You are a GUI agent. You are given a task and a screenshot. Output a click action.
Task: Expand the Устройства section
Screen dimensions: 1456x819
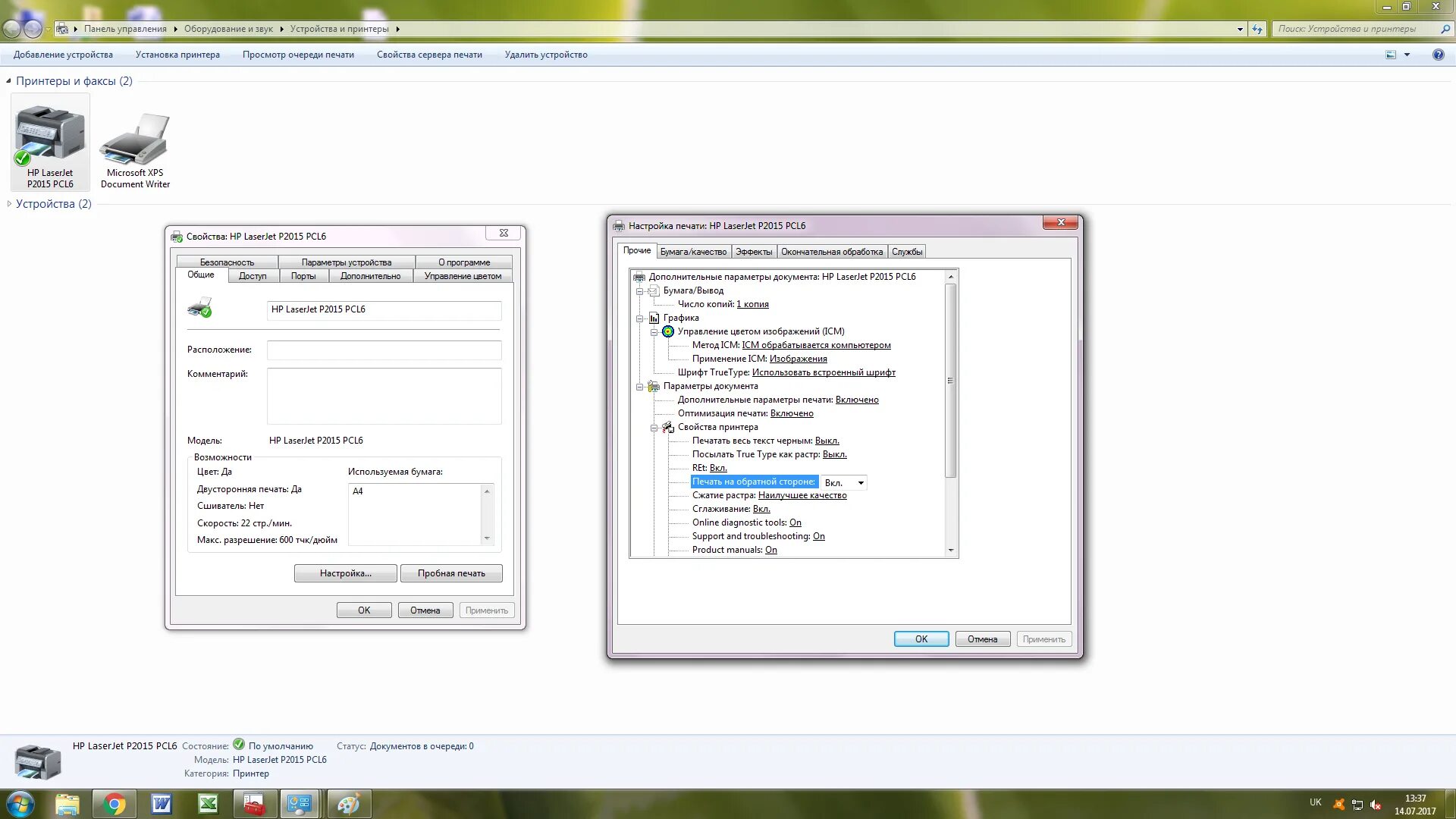(9, 204)
